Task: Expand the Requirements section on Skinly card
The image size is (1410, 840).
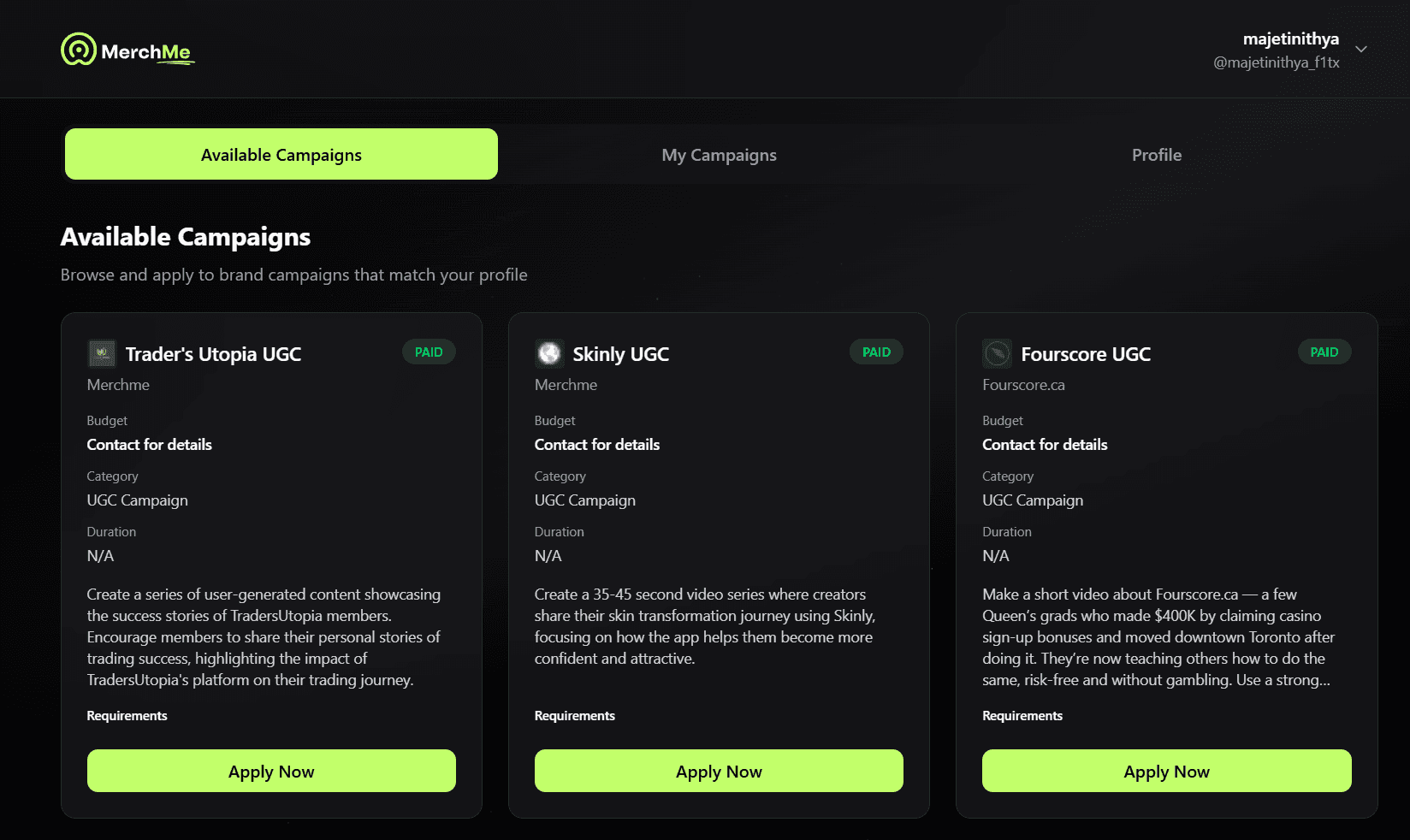Action: 574,716
